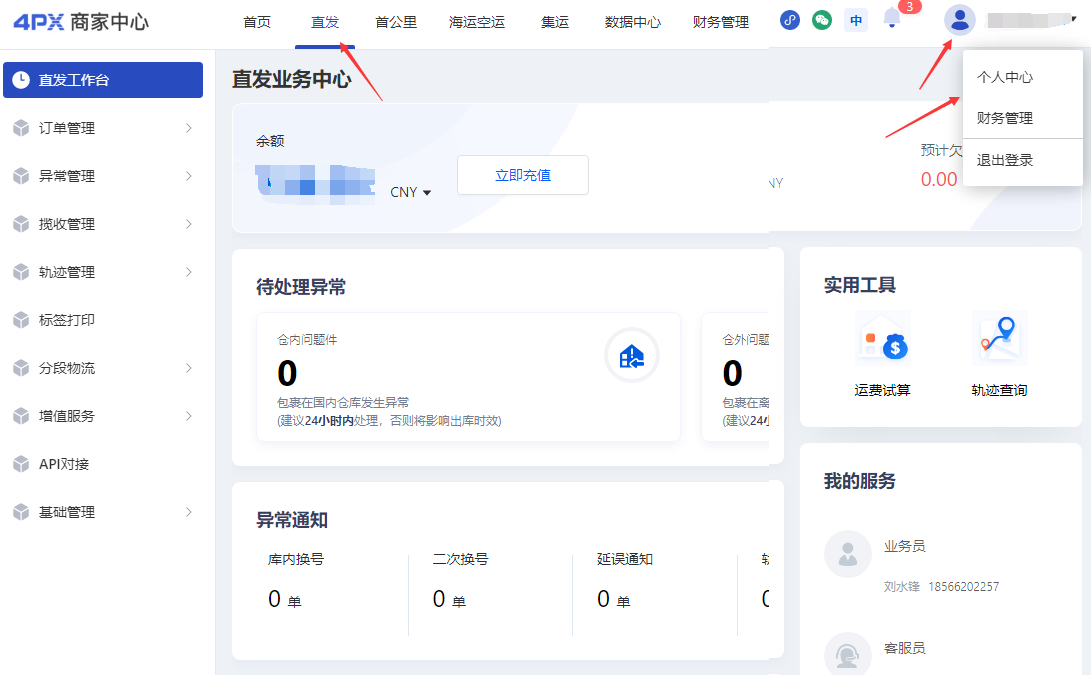Select 直发工作台 in the sidebar
Screen dimensions: 1091x675
103,80
